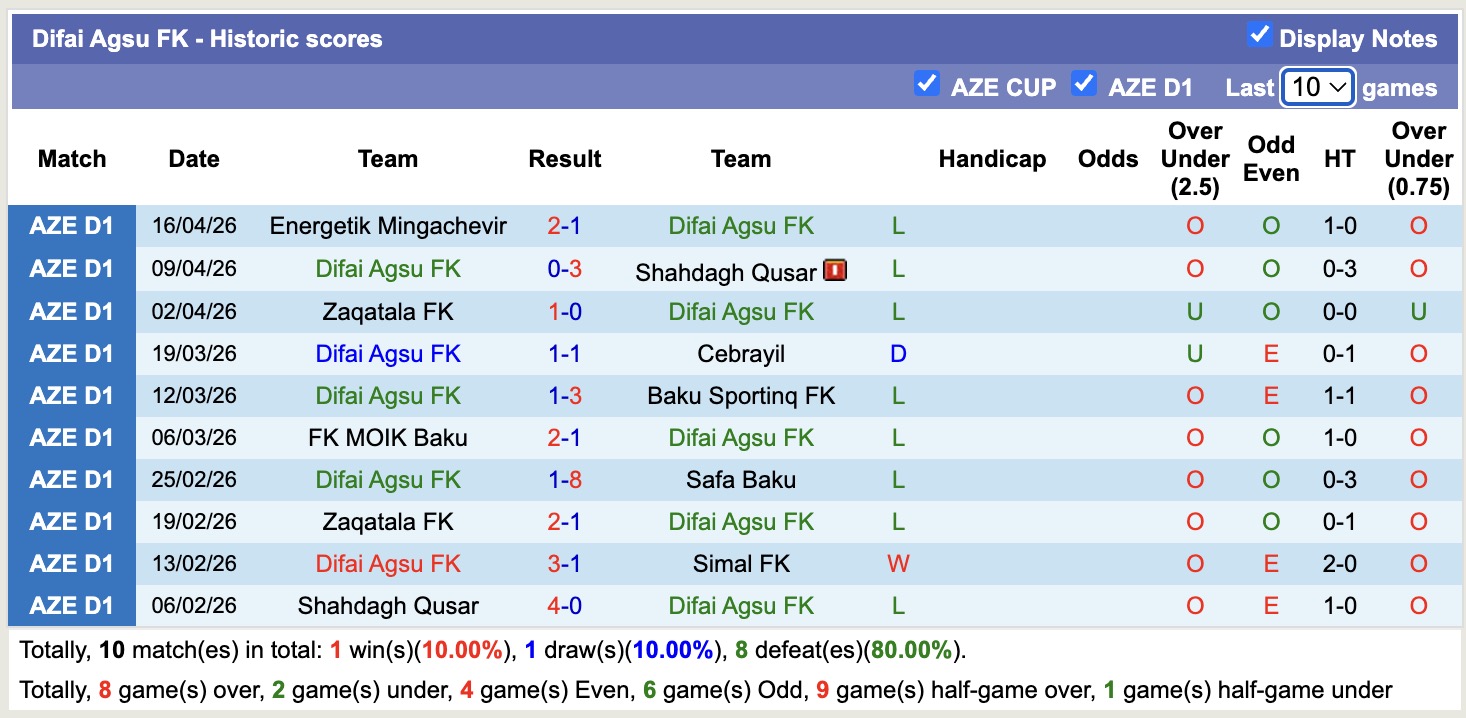Open the Safa Baku team link

[x=741, y=480]
